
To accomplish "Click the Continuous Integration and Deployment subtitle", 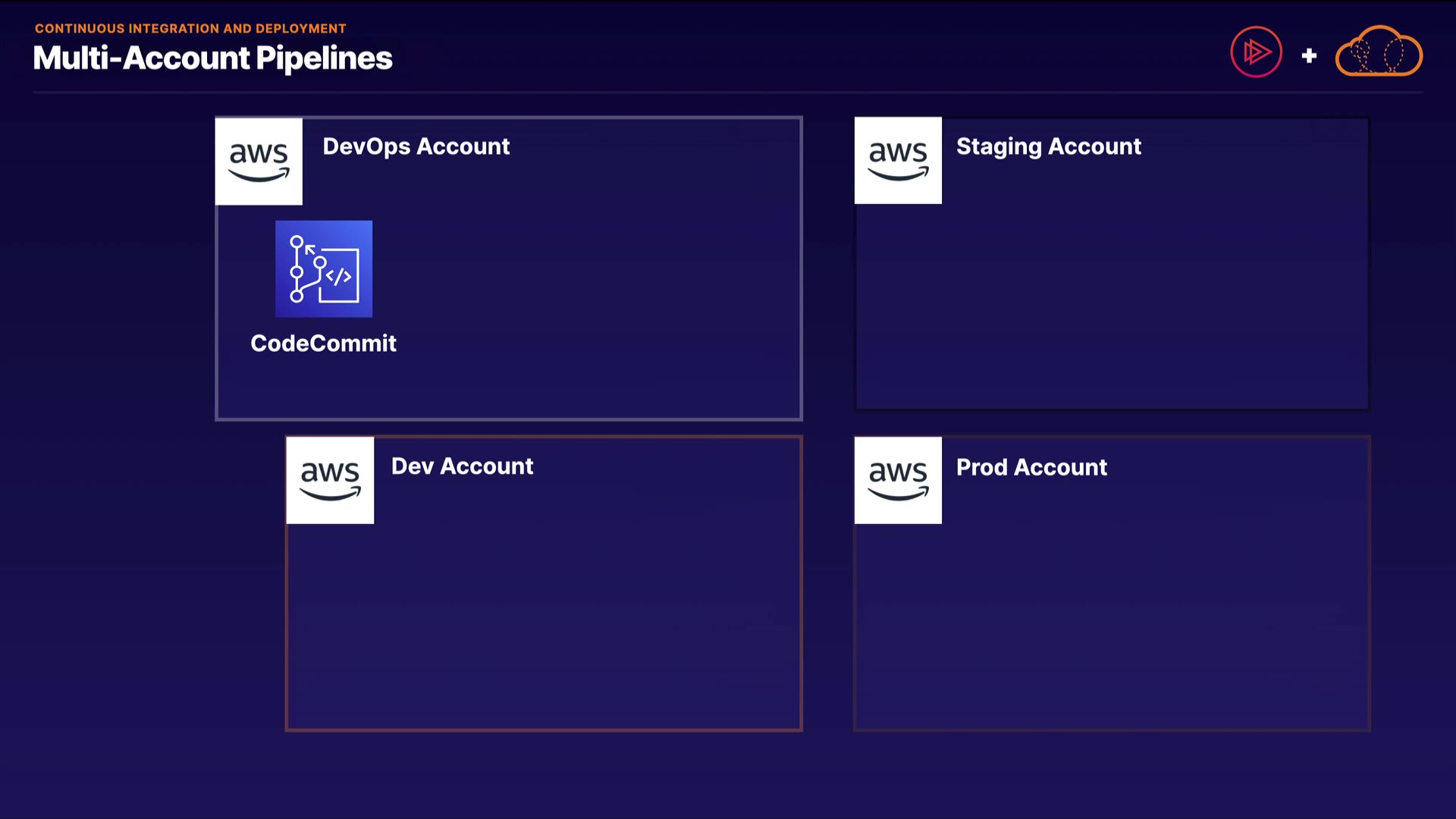I will 190,29.
